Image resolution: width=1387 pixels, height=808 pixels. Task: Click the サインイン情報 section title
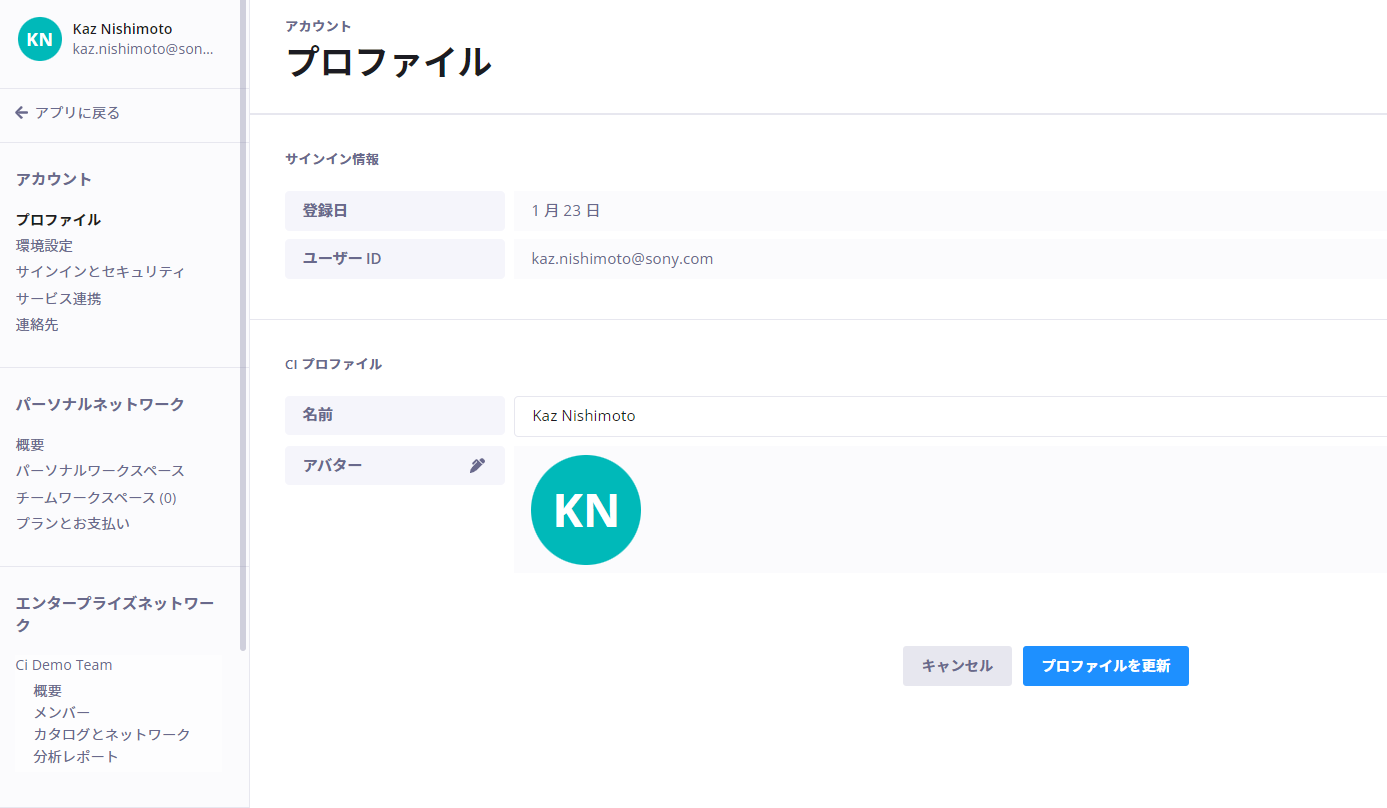[x=332, y=159]
